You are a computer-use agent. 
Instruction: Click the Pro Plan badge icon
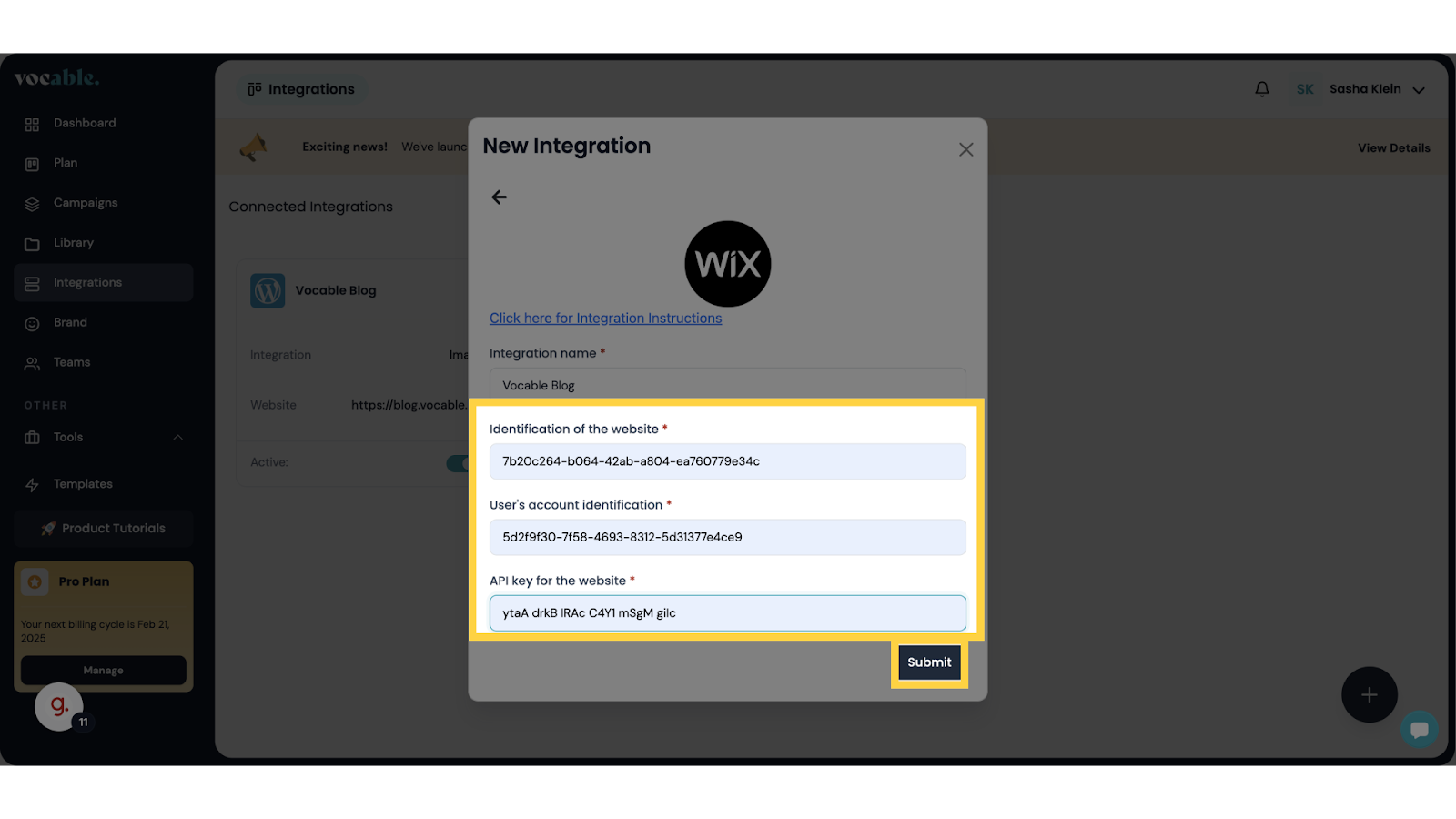35,581
